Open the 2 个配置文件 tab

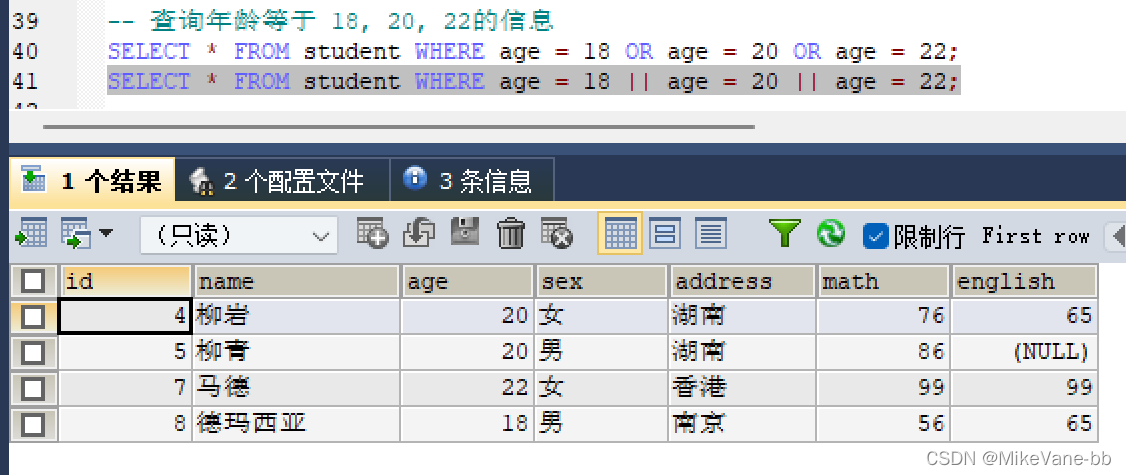pyautogui.click(x=282, y=180)
